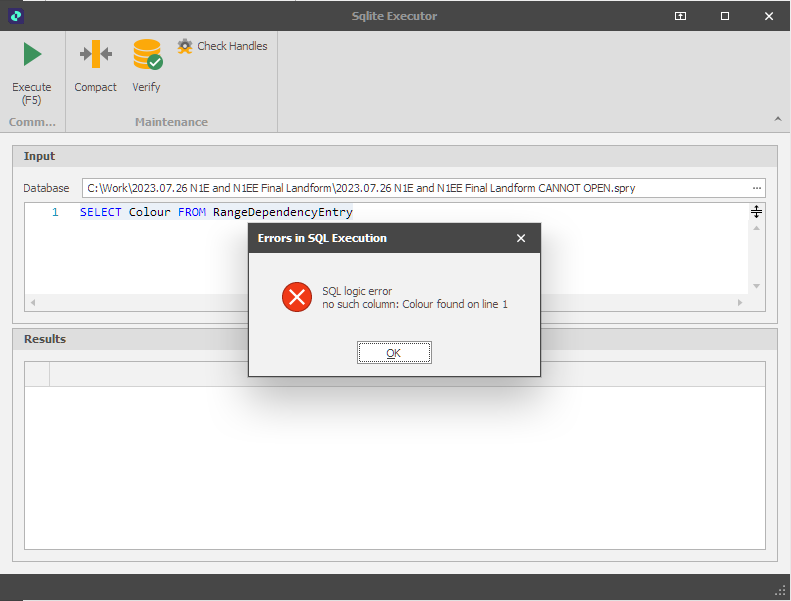Click the ribbon display options icon
791x601 pixels.
click(x=680, y=16)
